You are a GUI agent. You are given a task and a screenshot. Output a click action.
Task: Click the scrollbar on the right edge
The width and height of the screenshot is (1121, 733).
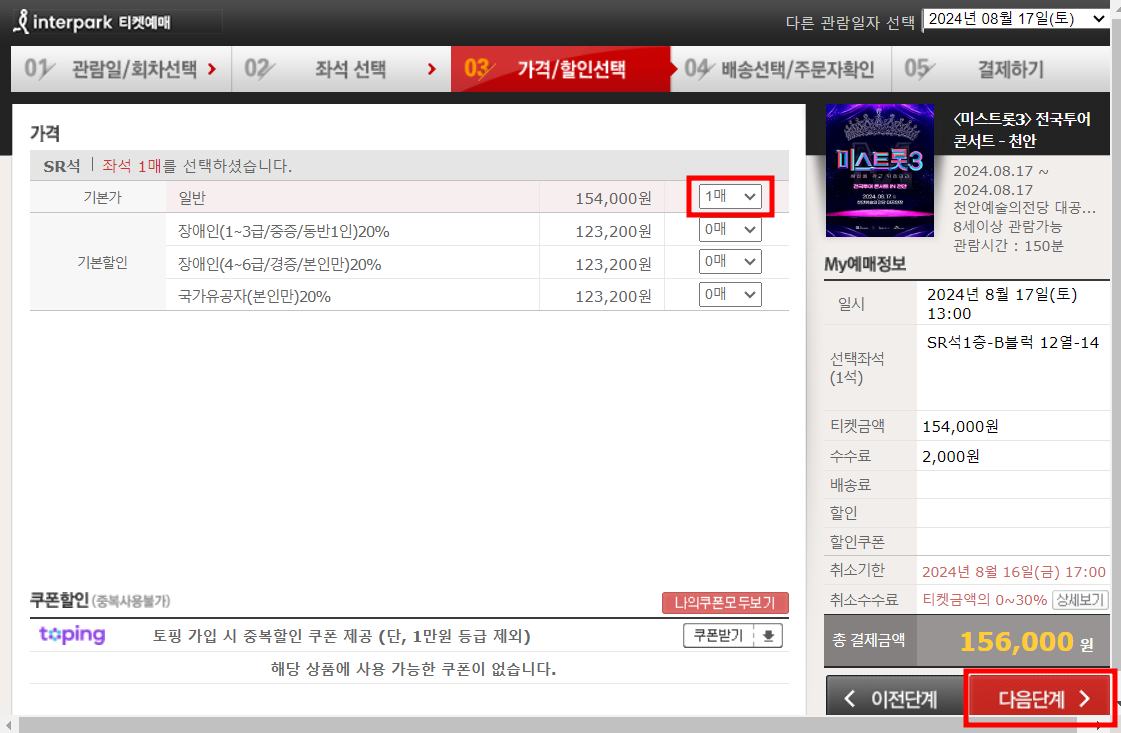[1114, 400]
